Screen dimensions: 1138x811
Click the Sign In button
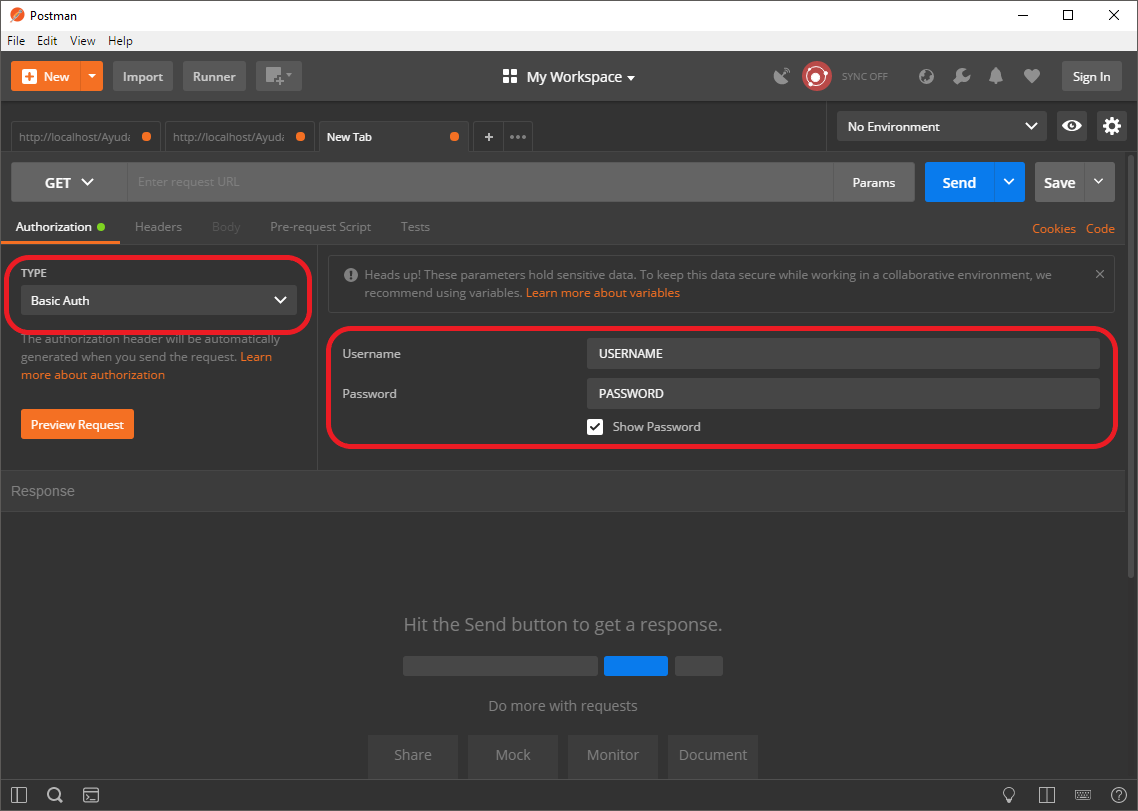click(x=1092, y=76)
